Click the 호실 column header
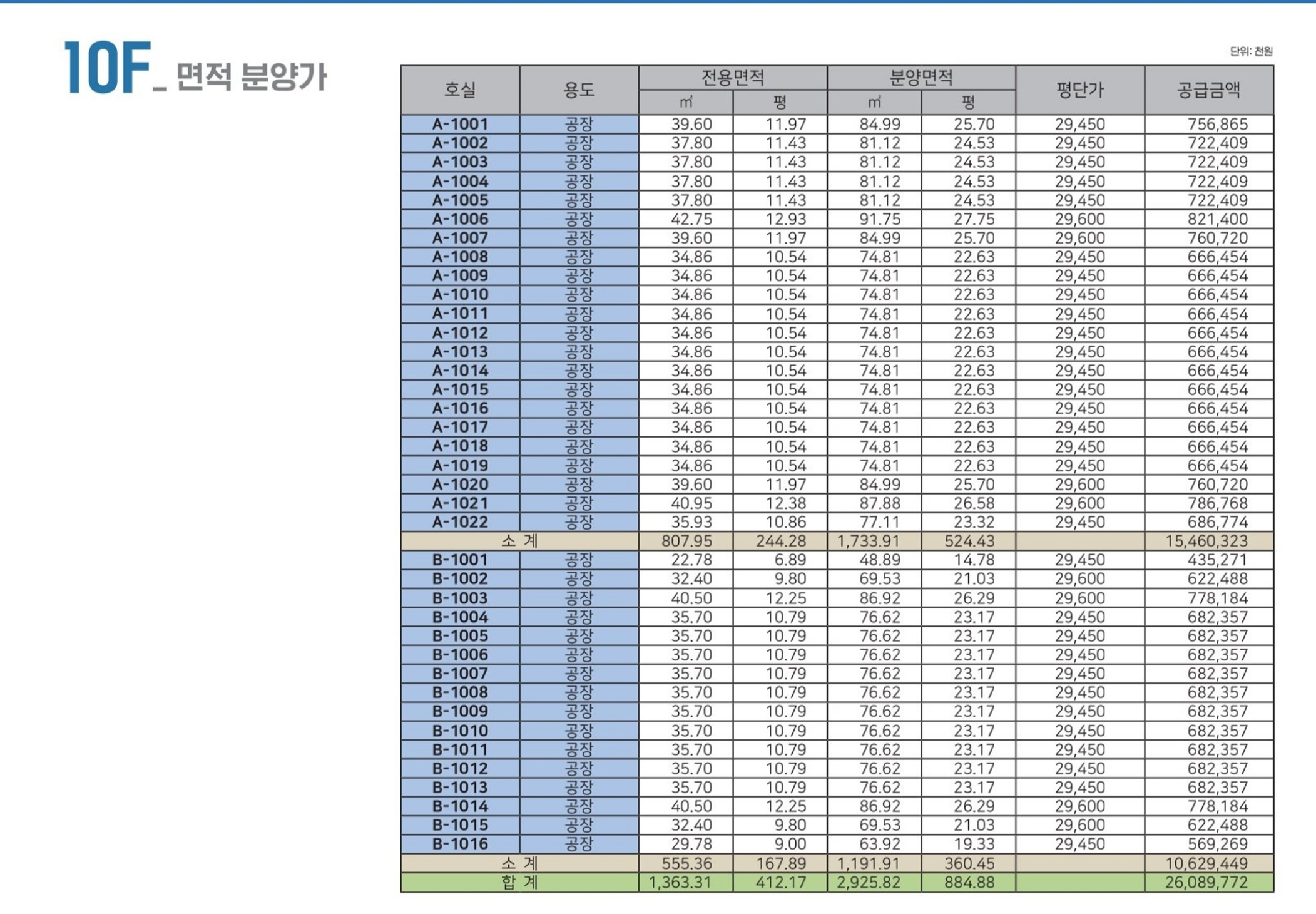The height and width of the screenshot is (914, 1316). 460,90
